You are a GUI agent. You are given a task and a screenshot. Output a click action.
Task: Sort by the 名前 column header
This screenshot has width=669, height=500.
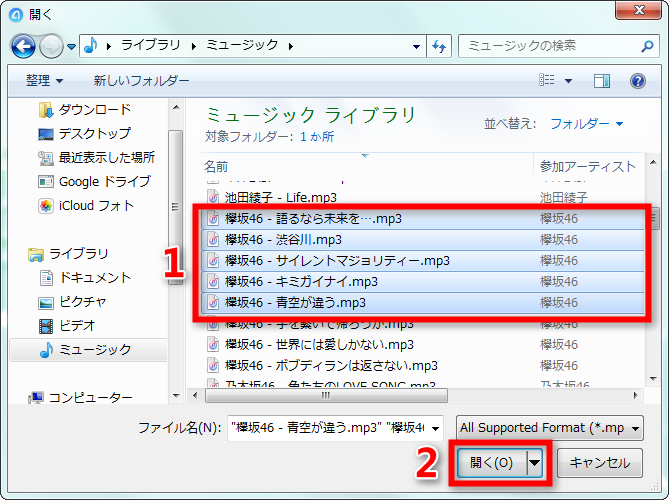(368, 166)
